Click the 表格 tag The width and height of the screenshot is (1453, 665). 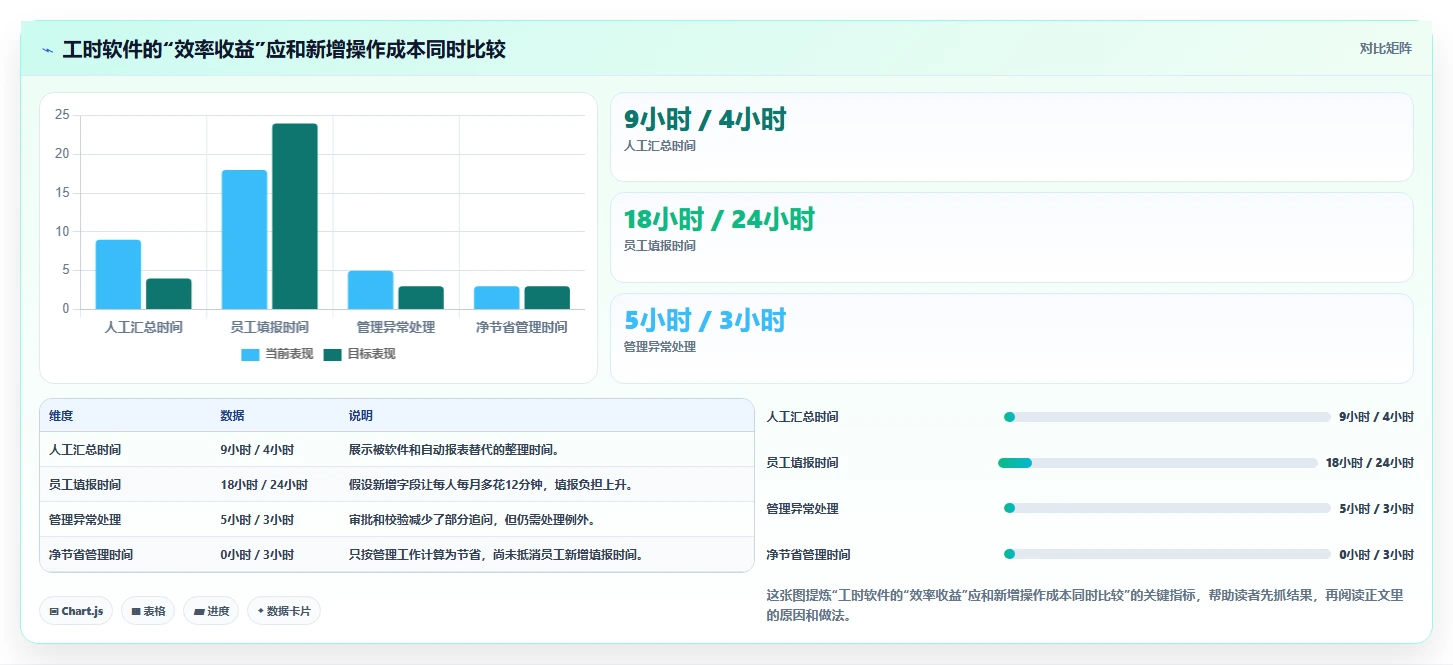point(148,611)
